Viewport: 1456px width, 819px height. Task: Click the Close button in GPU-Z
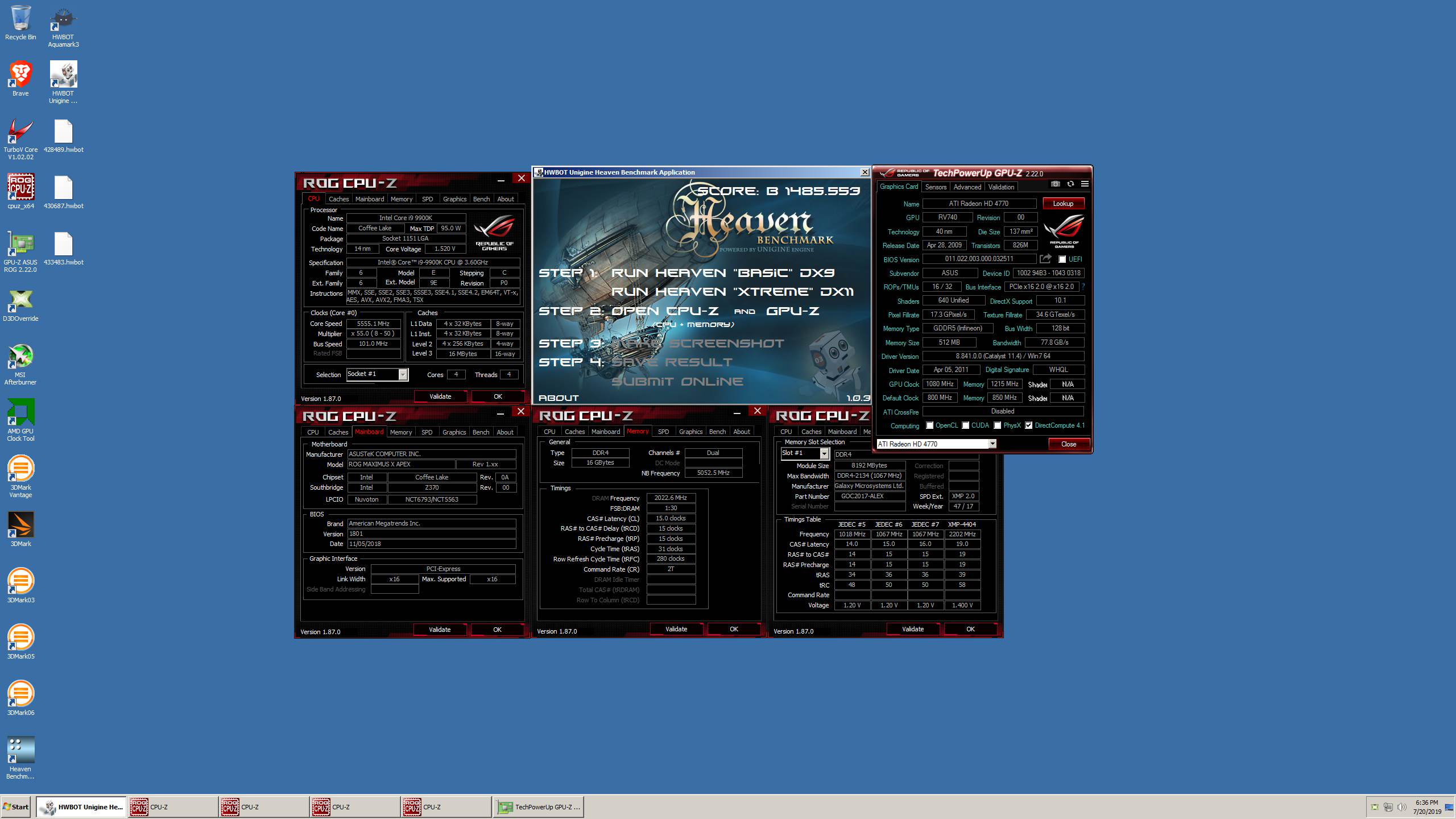[x=1068, y=444]
